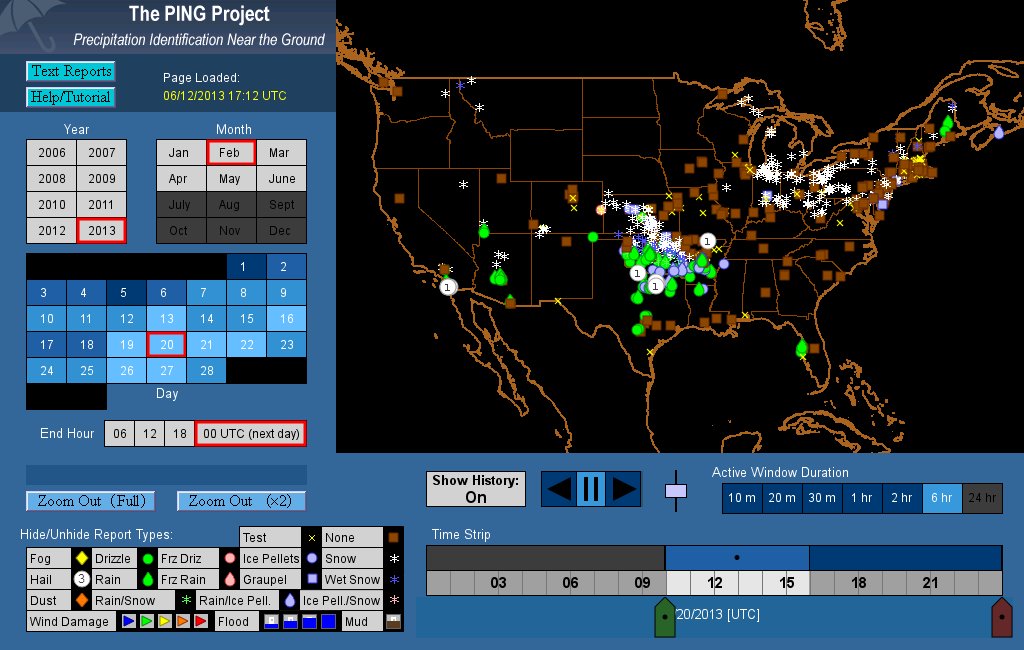Hide the Drizzle report type

coord(112,559)
